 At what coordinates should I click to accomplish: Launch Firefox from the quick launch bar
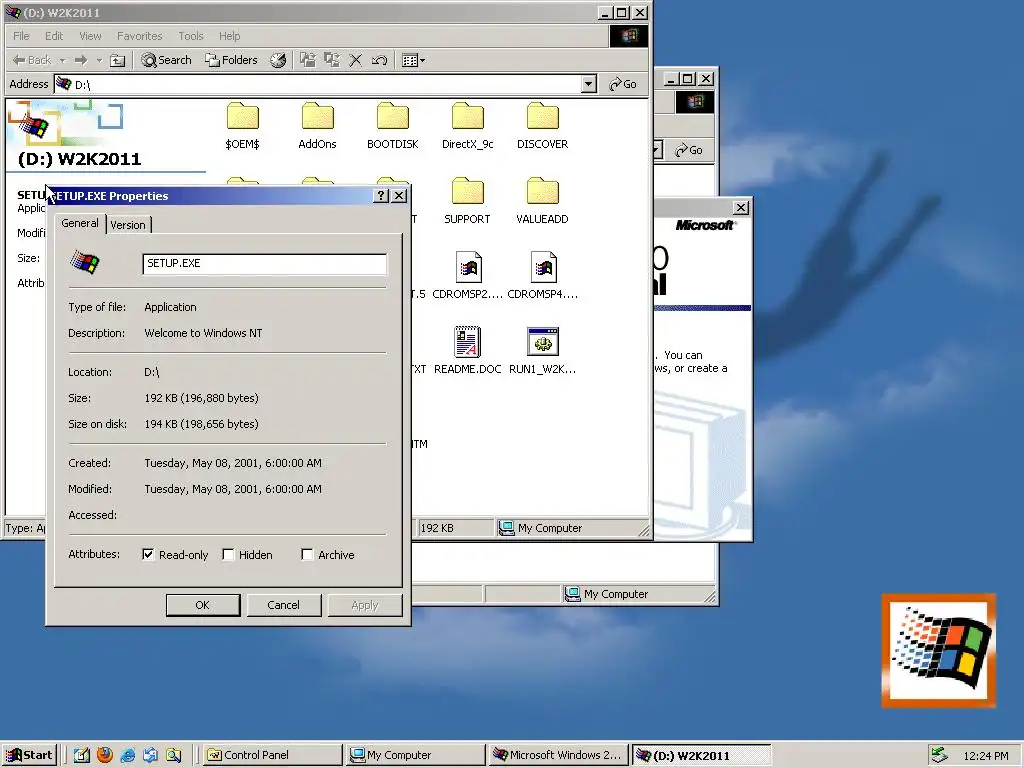click(x=104, y=755)
